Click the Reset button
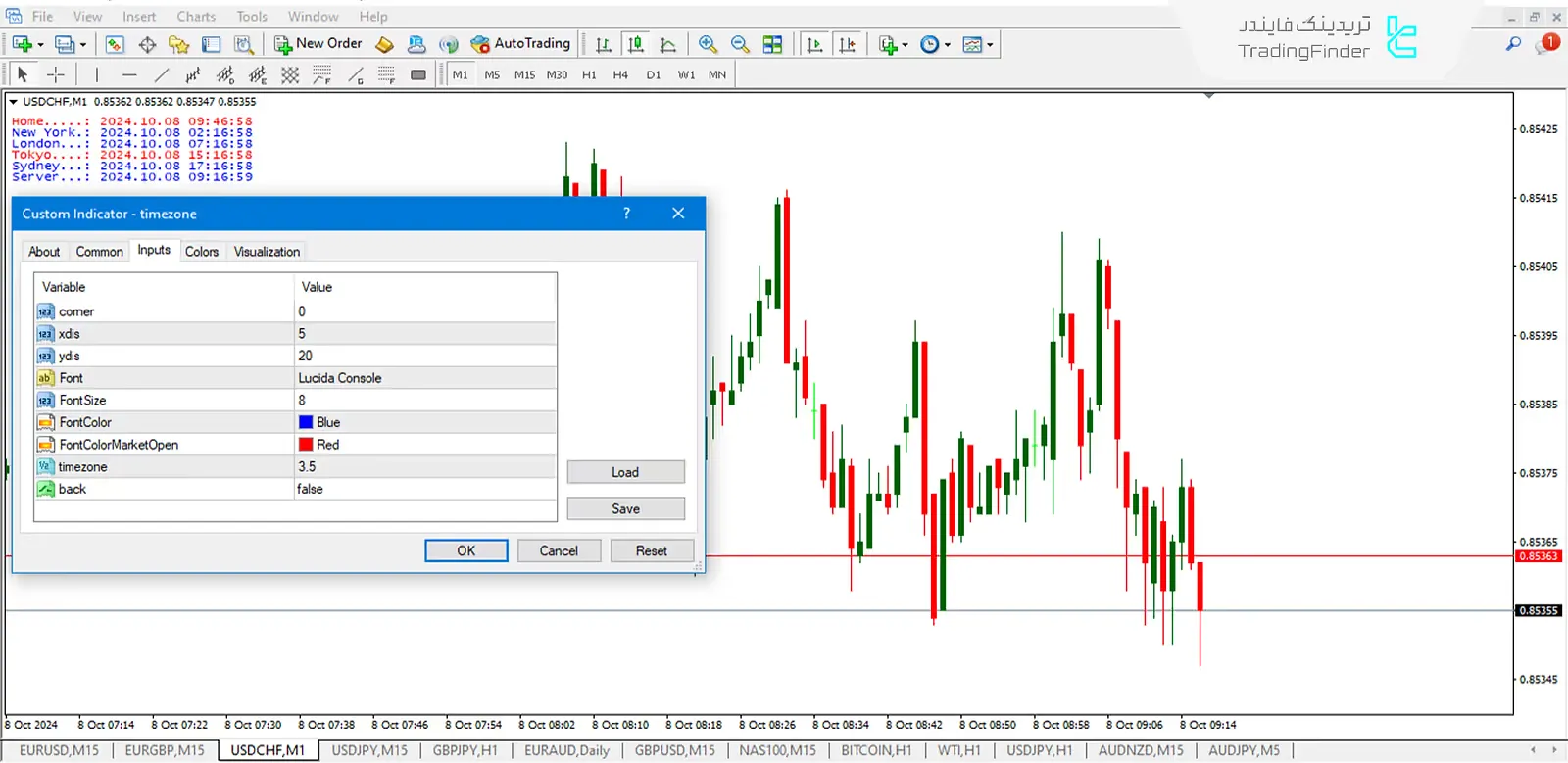The width and height of the screenshot is (1568, 763). (x=651, y=550)
